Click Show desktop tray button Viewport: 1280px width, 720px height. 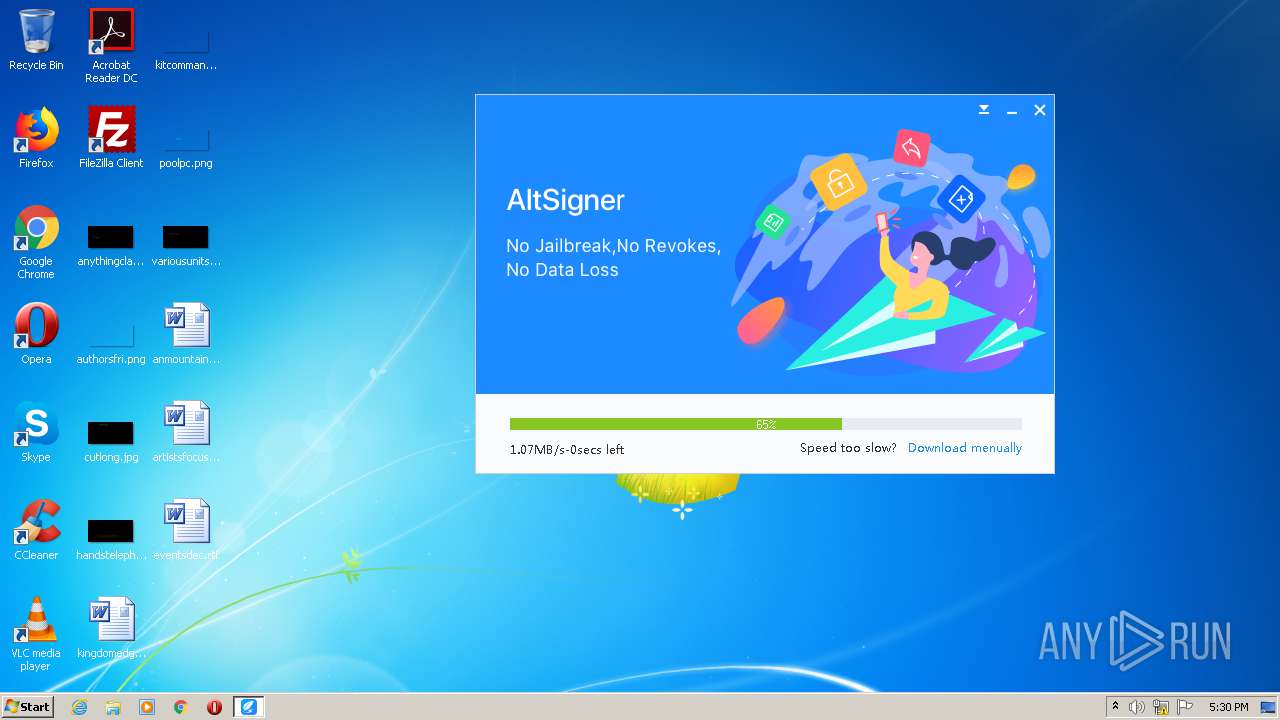(x=1269, y=707)
